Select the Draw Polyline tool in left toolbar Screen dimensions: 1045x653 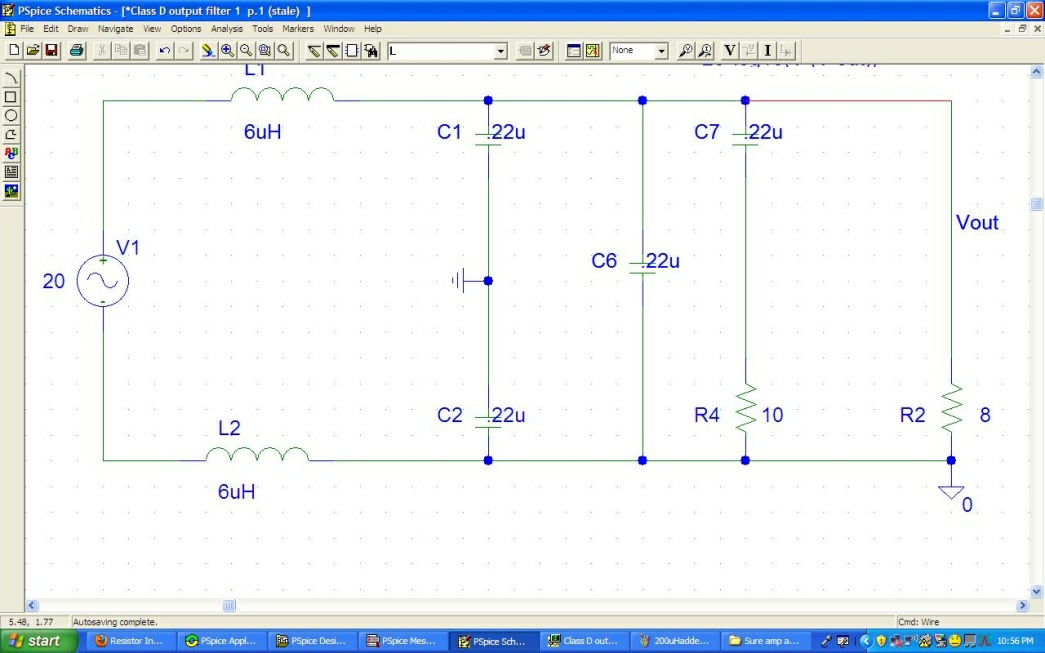(x=11, y=135)
